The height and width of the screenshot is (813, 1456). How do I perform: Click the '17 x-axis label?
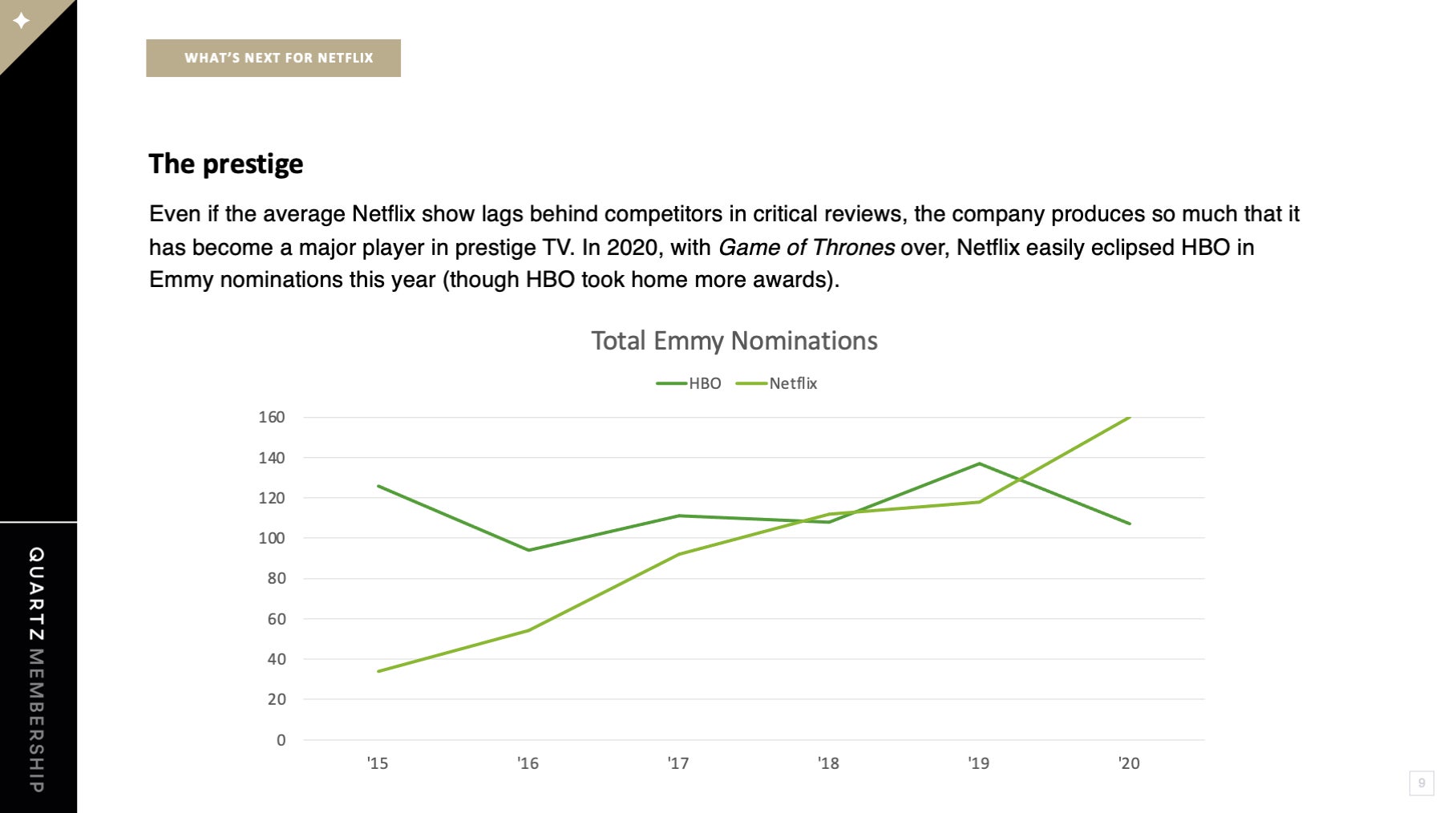[678, 763]
